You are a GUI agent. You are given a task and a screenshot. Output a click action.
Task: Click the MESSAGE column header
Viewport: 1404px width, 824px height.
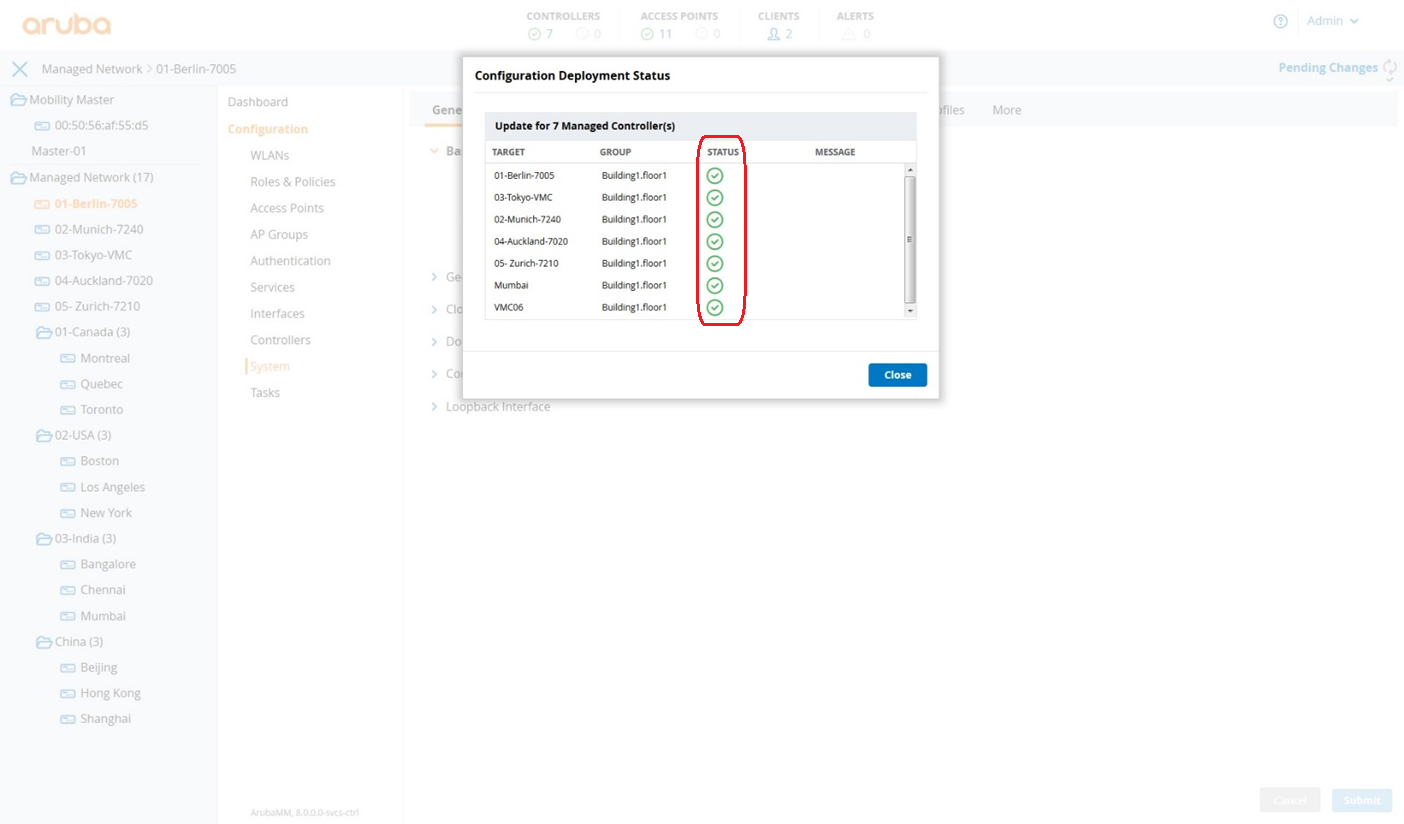835,152
